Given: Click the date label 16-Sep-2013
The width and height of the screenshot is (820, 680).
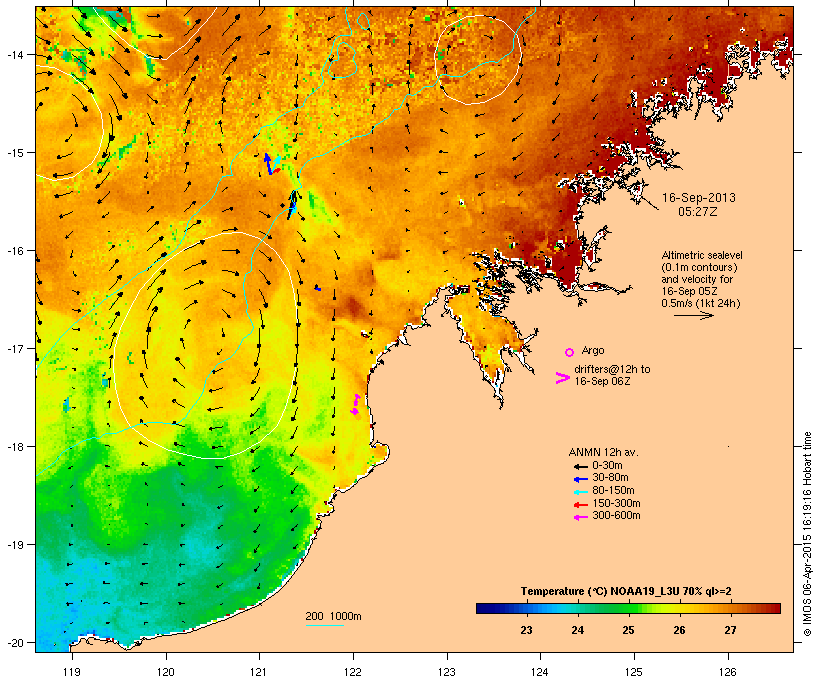Looking at the screenshot, I should coord(698,198).
